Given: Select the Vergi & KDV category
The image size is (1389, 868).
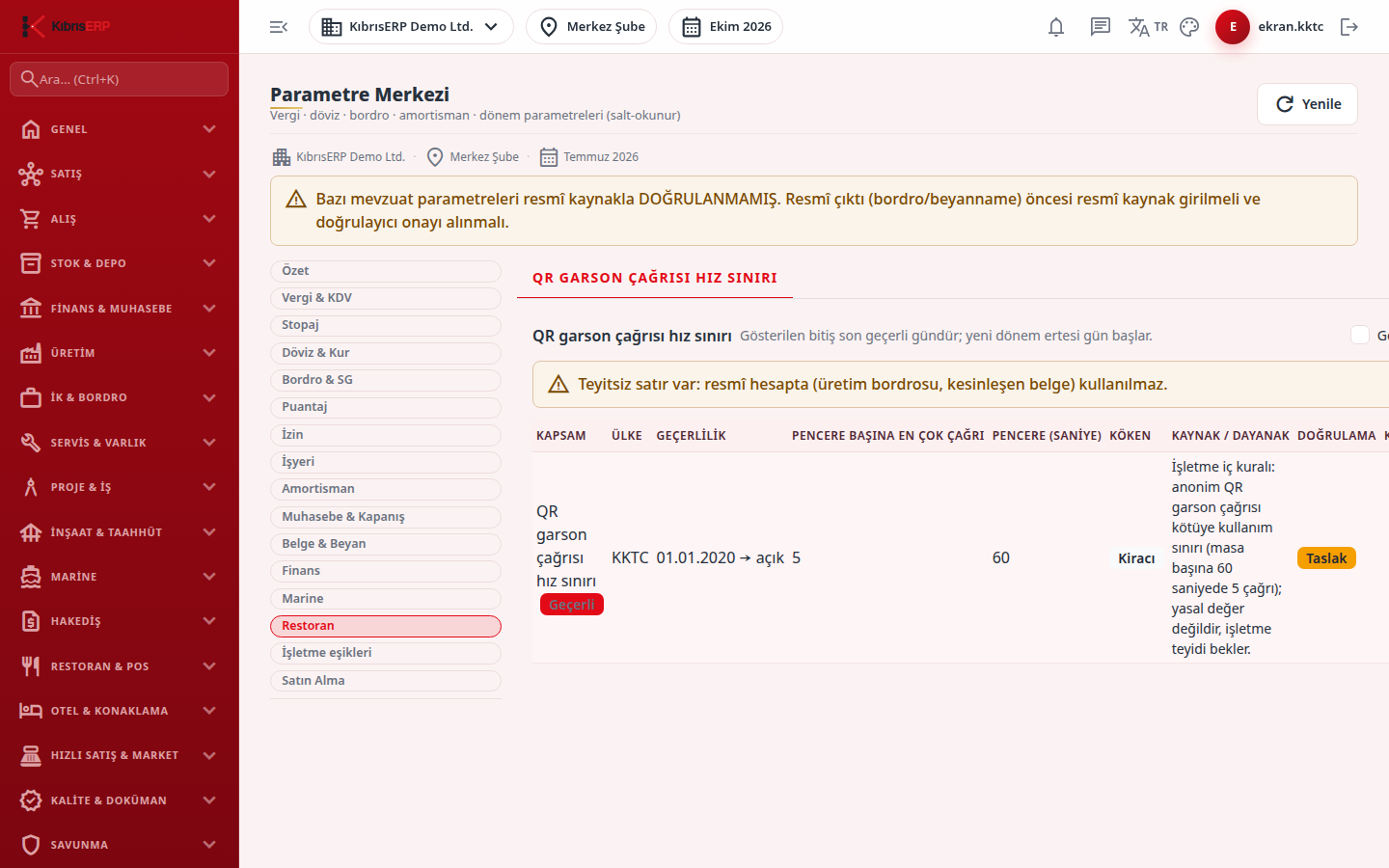Looking at the screenshot, I should coord(386,298).
